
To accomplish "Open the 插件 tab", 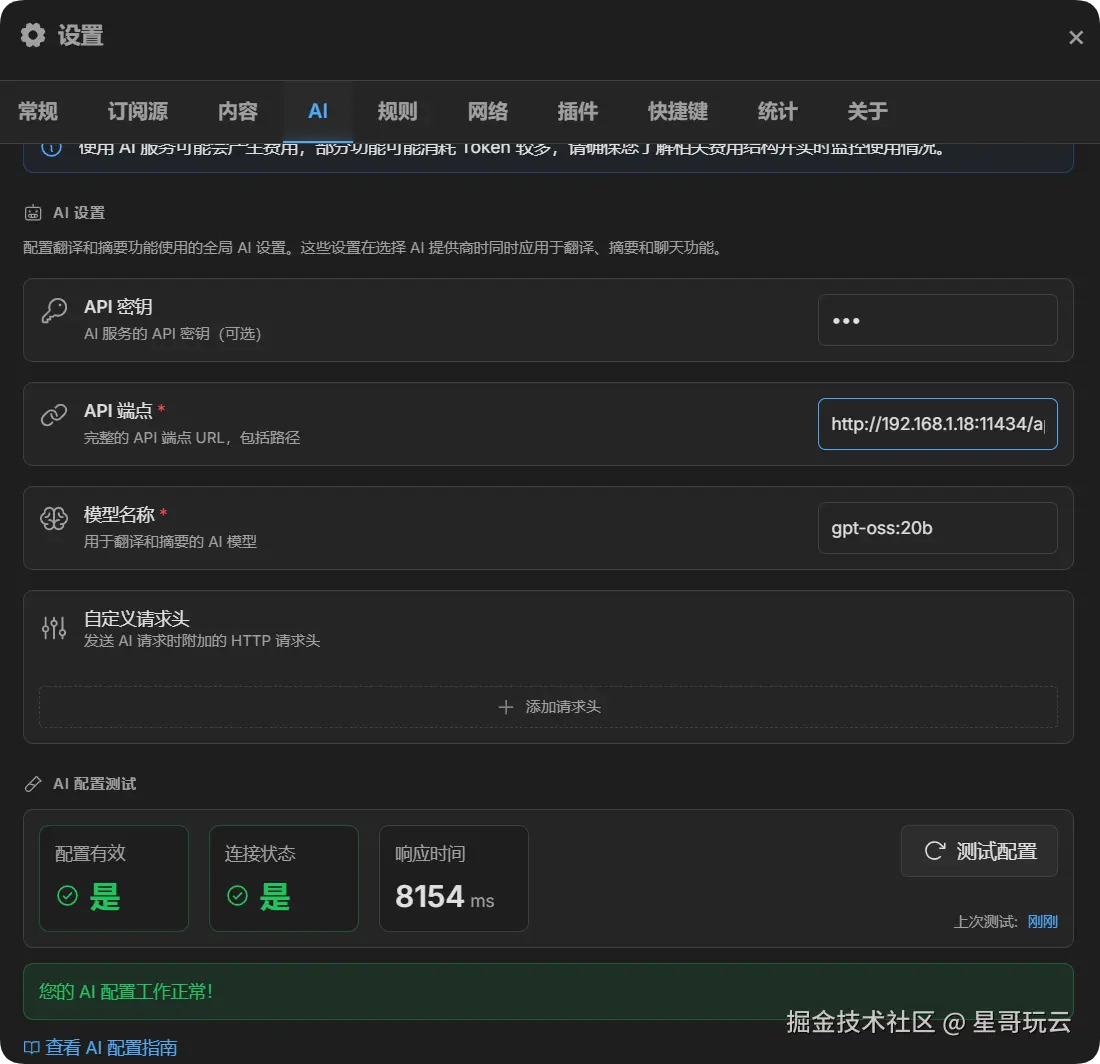I will [577, 111].
